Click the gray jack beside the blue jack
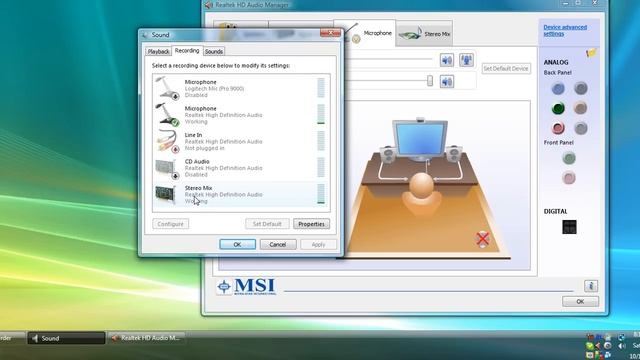 tap(581, 88)
